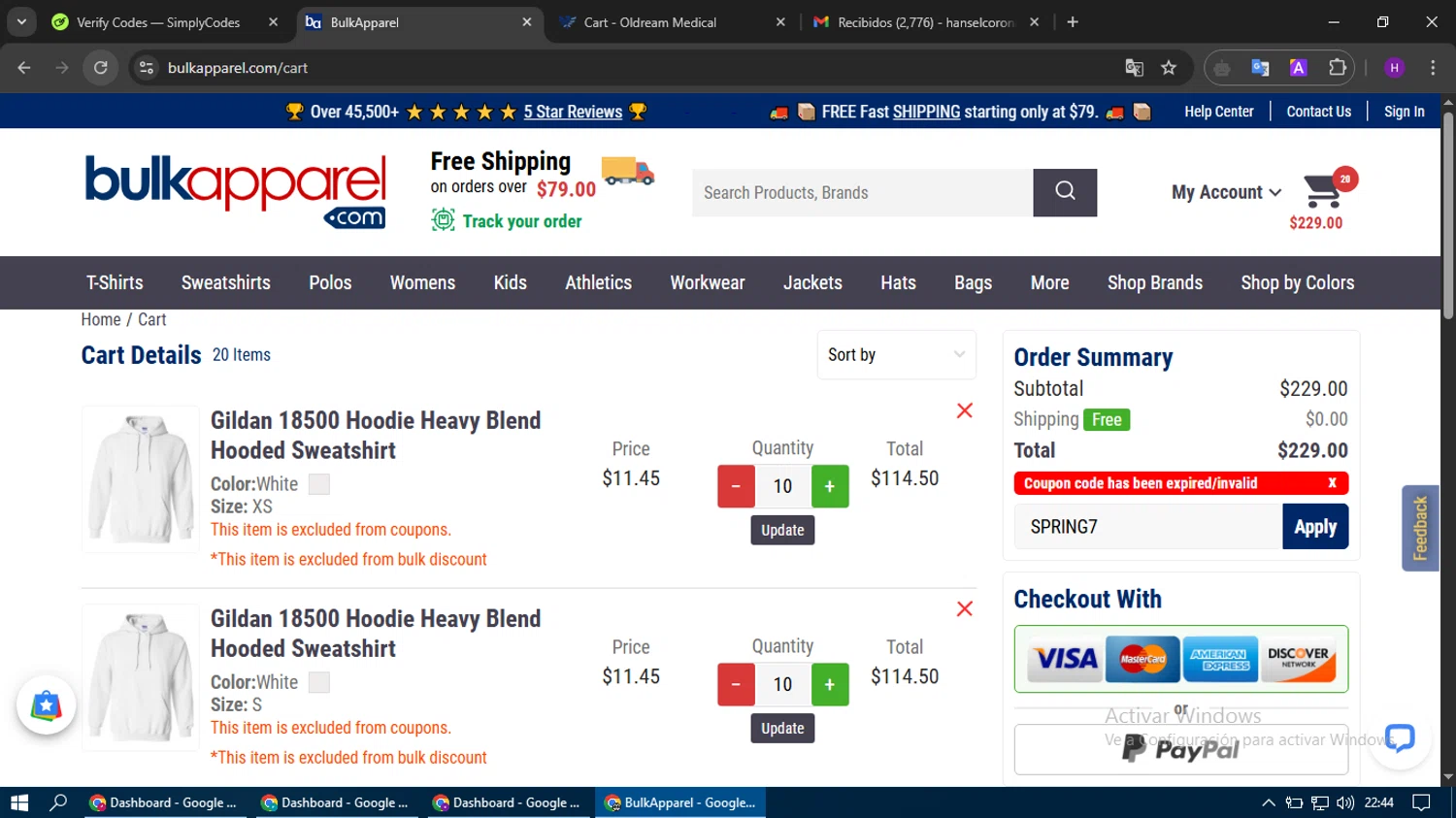This screenshot has width=1456, height=818.
Task: Open the Windows Start menu
Action: click(x=19, y=802)
